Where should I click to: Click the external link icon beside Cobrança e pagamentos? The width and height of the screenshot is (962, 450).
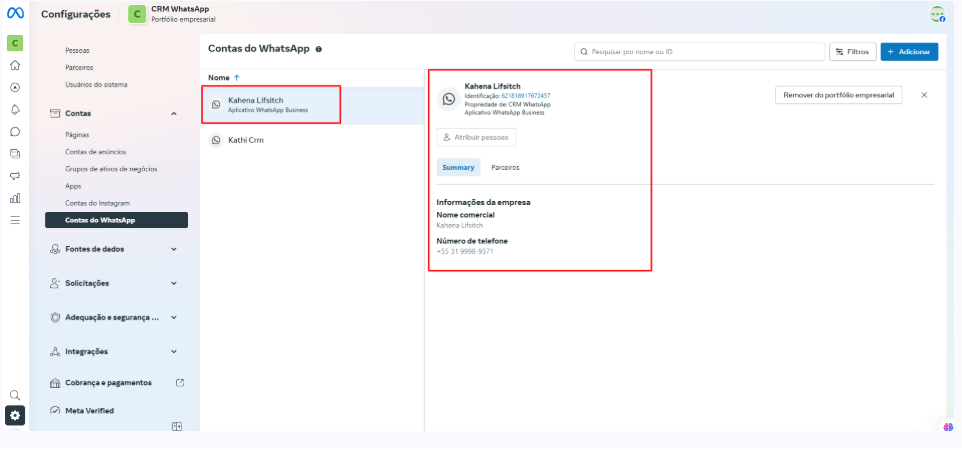180,382
